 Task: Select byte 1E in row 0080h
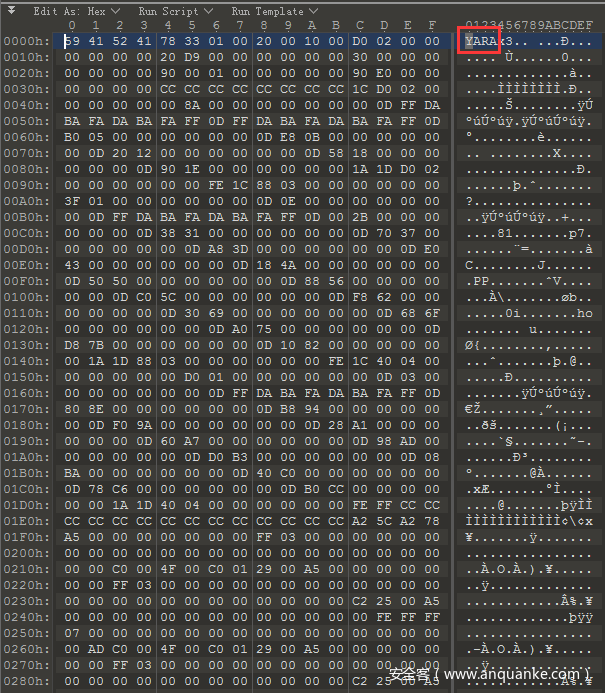(x=192, y=169)
